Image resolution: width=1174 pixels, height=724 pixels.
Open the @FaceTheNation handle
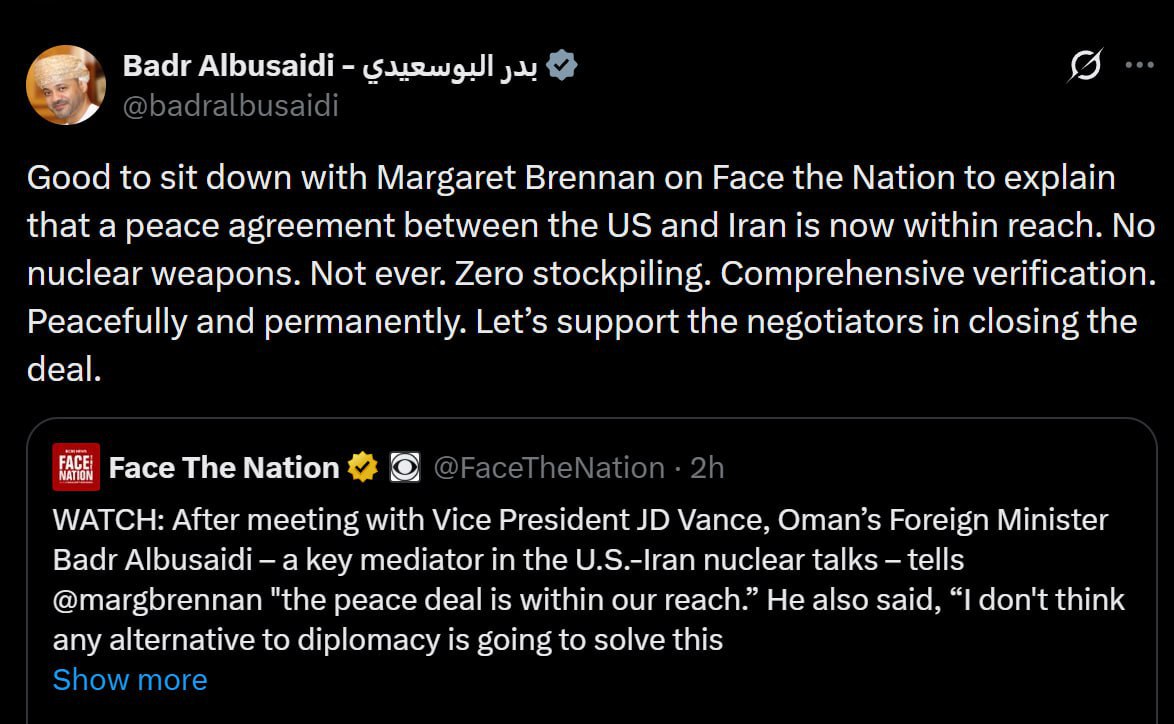548,467
